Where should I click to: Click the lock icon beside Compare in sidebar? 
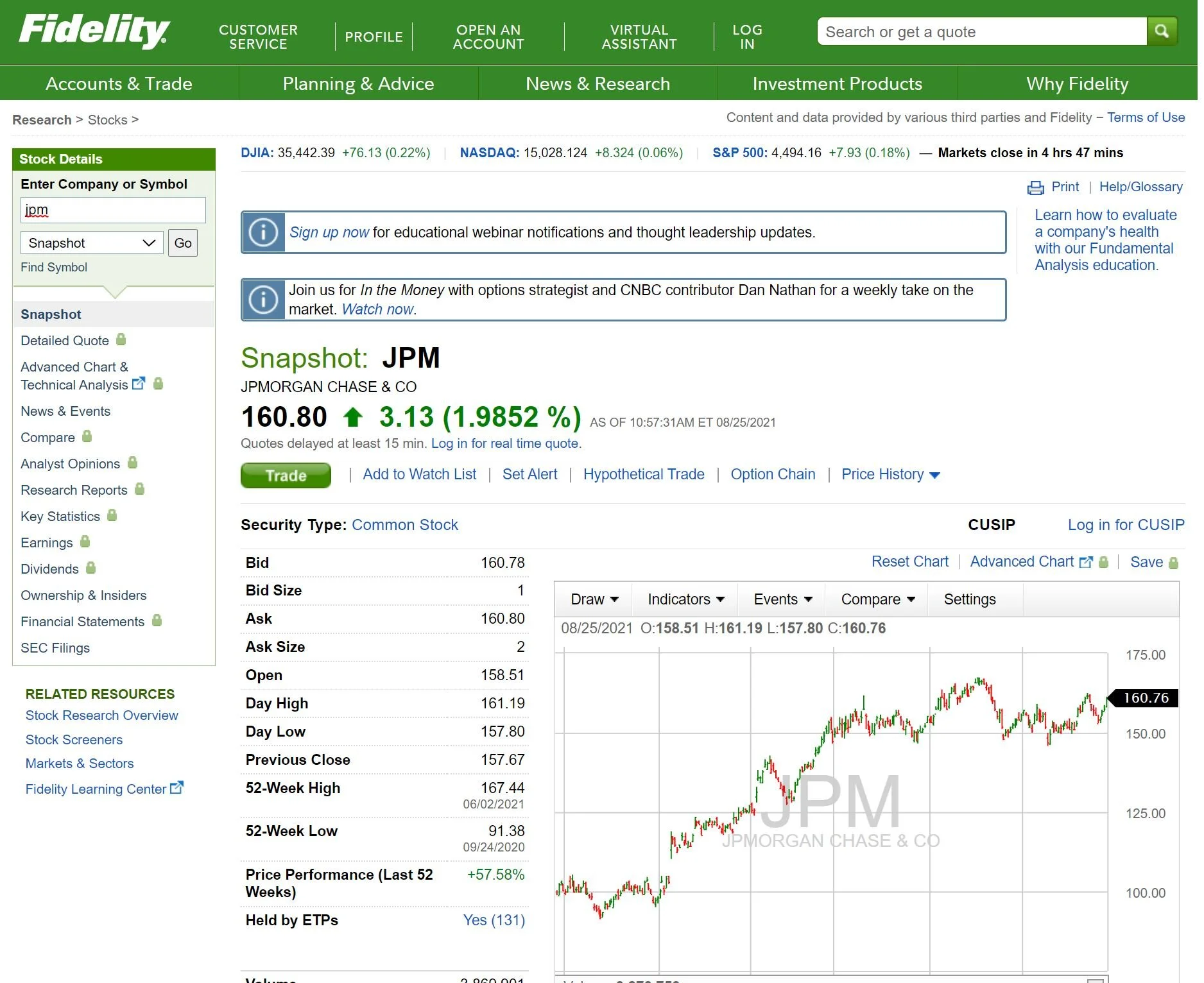point(87,436)
